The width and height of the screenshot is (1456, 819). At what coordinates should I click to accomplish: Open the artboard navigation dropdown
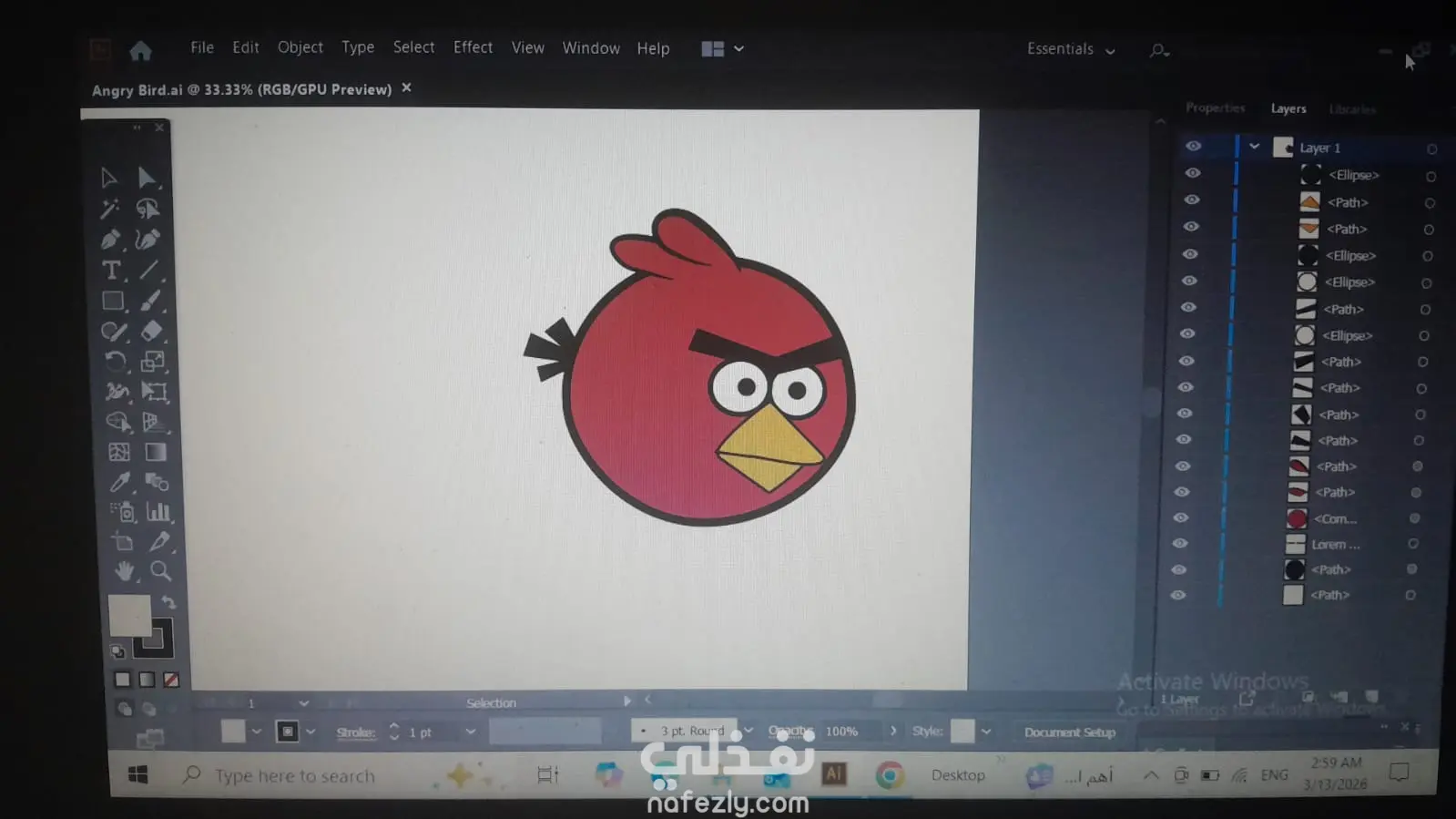click(x=303, y=703)
